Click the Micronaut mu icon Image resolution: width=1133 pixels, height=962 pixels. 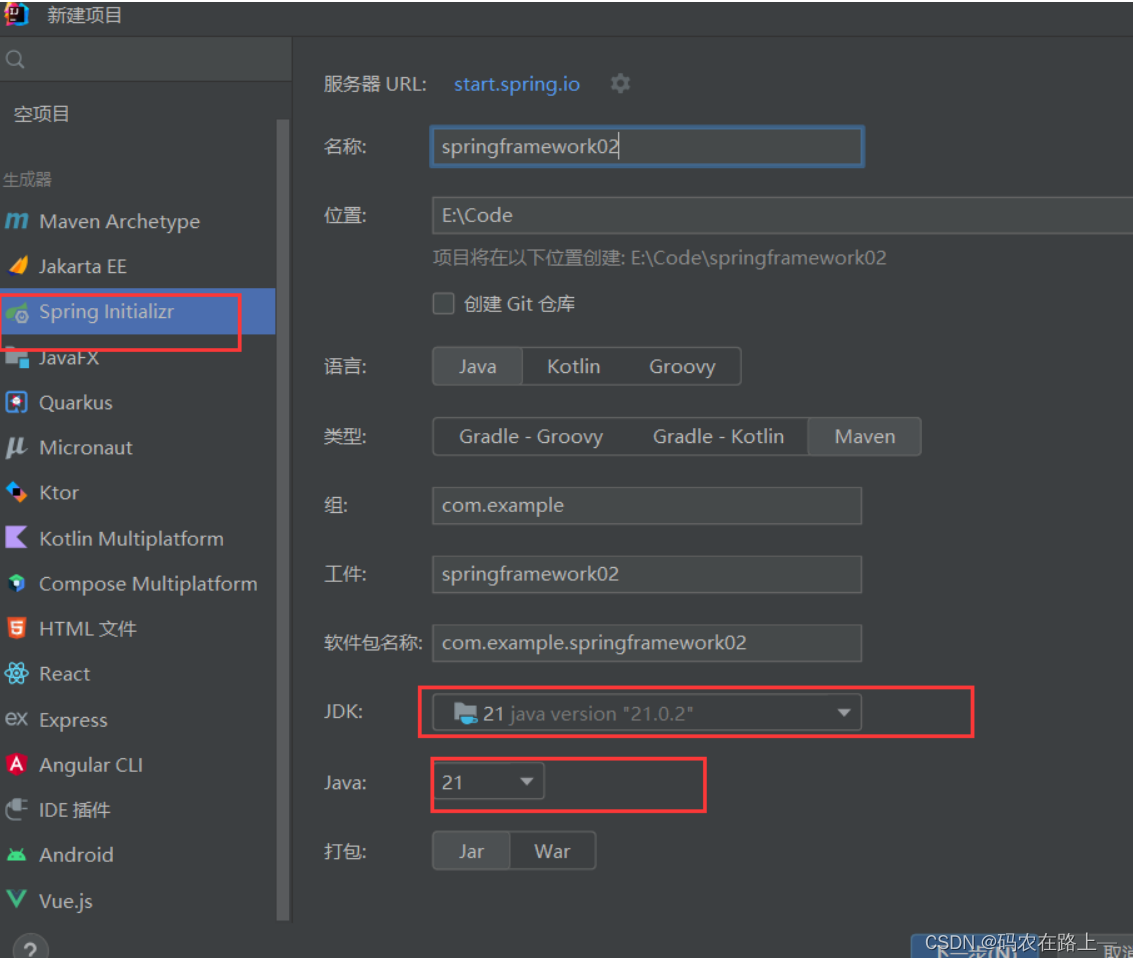16,447
